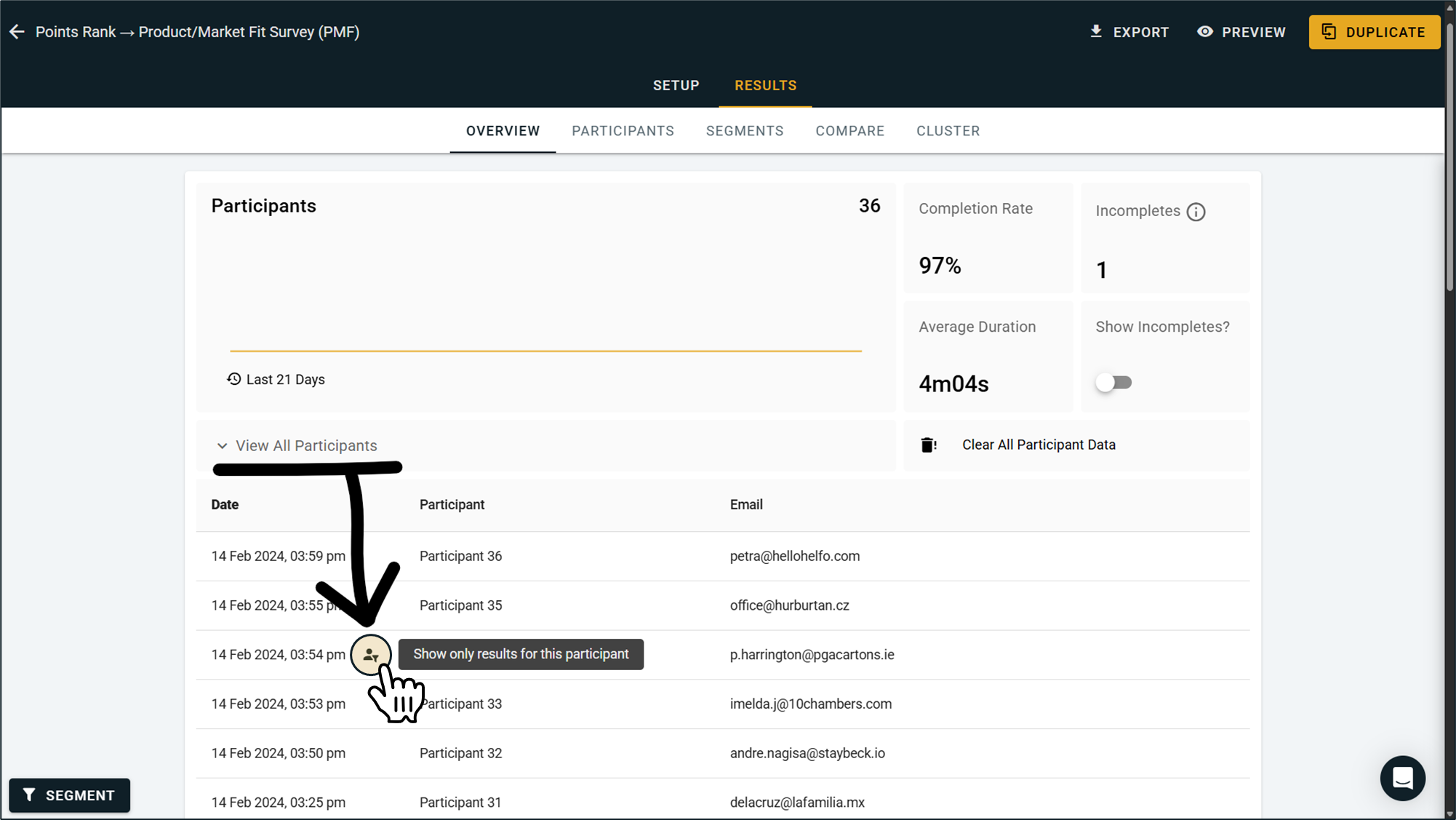Click the Incompletes info icon

[x=1196, y=212]
